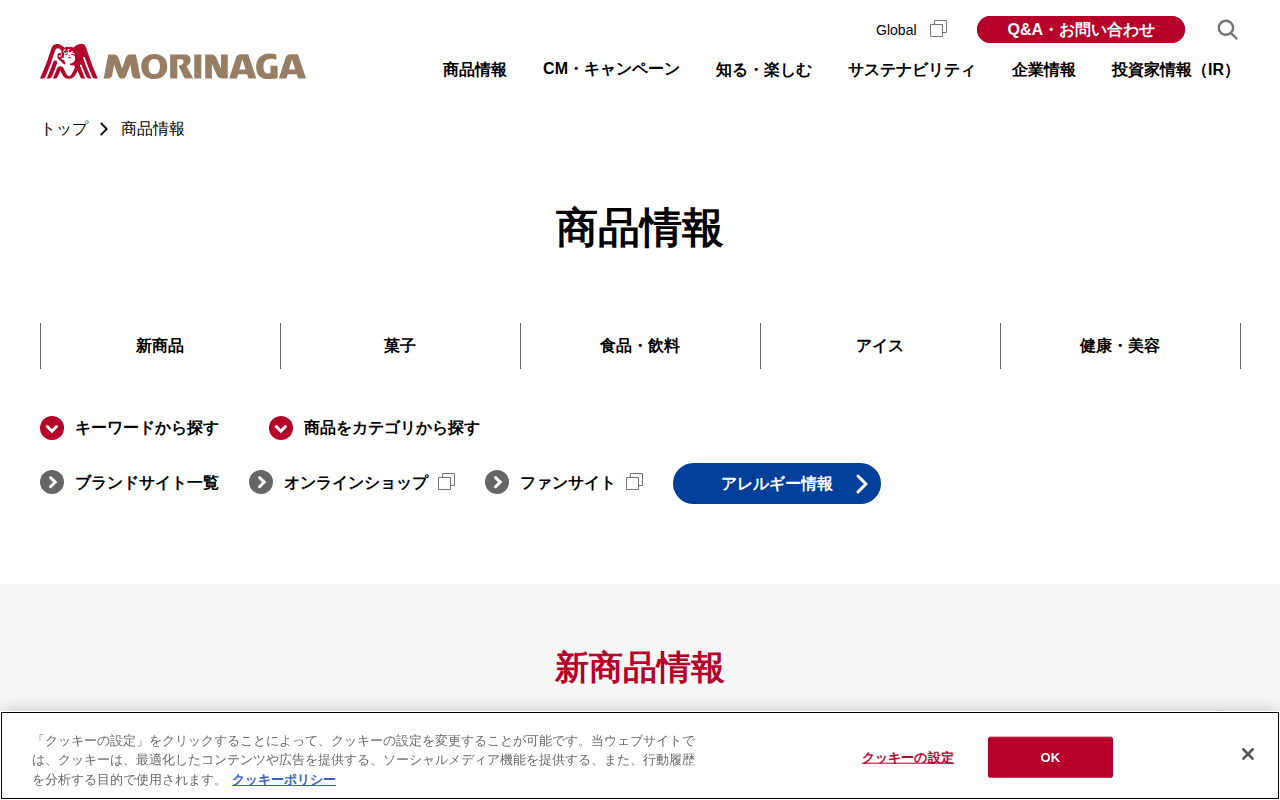Close the cookie banner with X
This screenshot has width=1280, height=800.
(x=1248, y=754)
